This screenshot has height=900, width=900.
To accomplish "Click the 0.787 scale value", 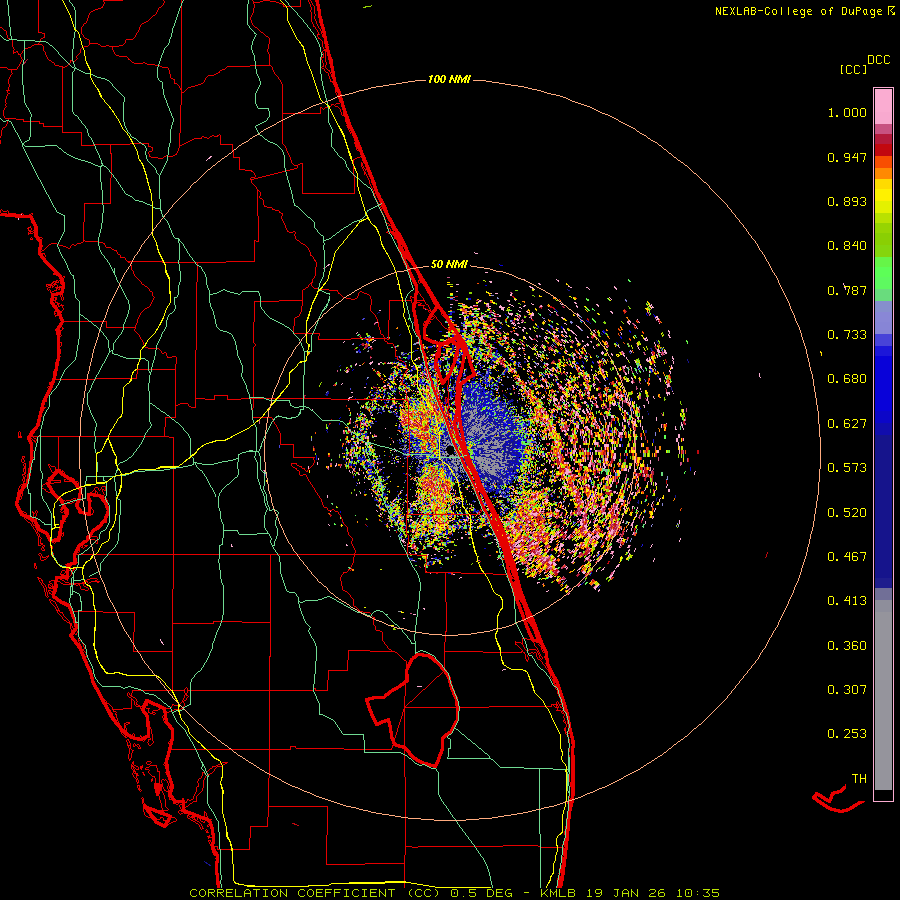I will tap(847, 290).
